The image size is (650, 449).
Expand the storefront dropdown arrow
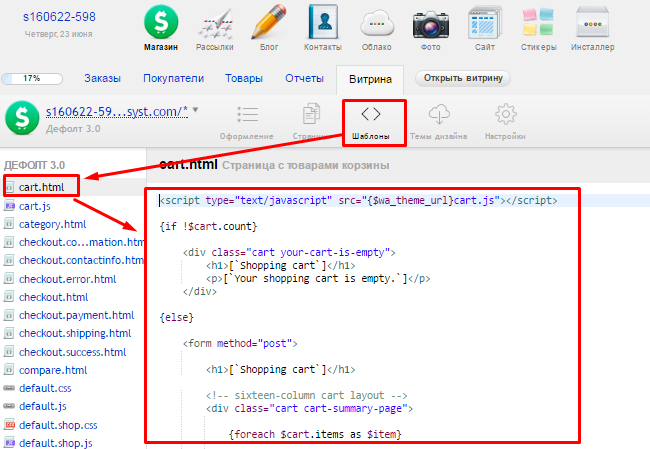(195, 110)
